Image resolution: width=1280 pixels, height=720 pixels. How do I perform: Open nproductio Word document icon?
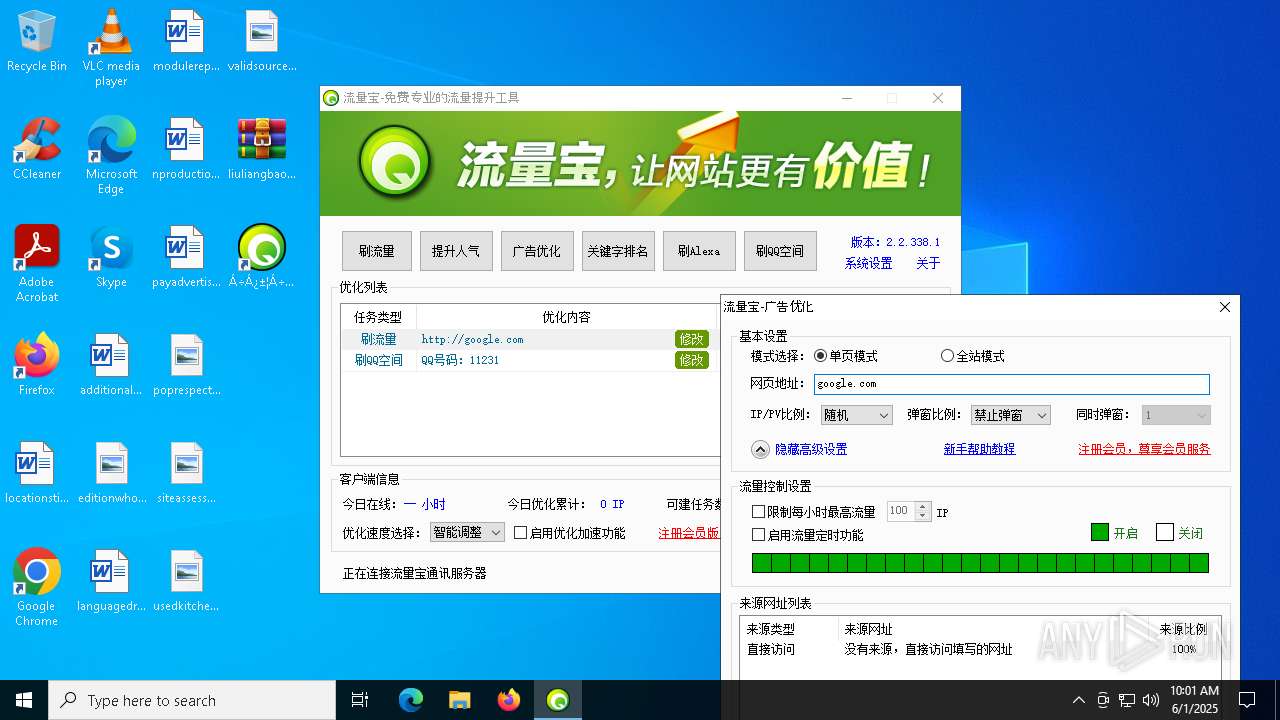(186, 148)
